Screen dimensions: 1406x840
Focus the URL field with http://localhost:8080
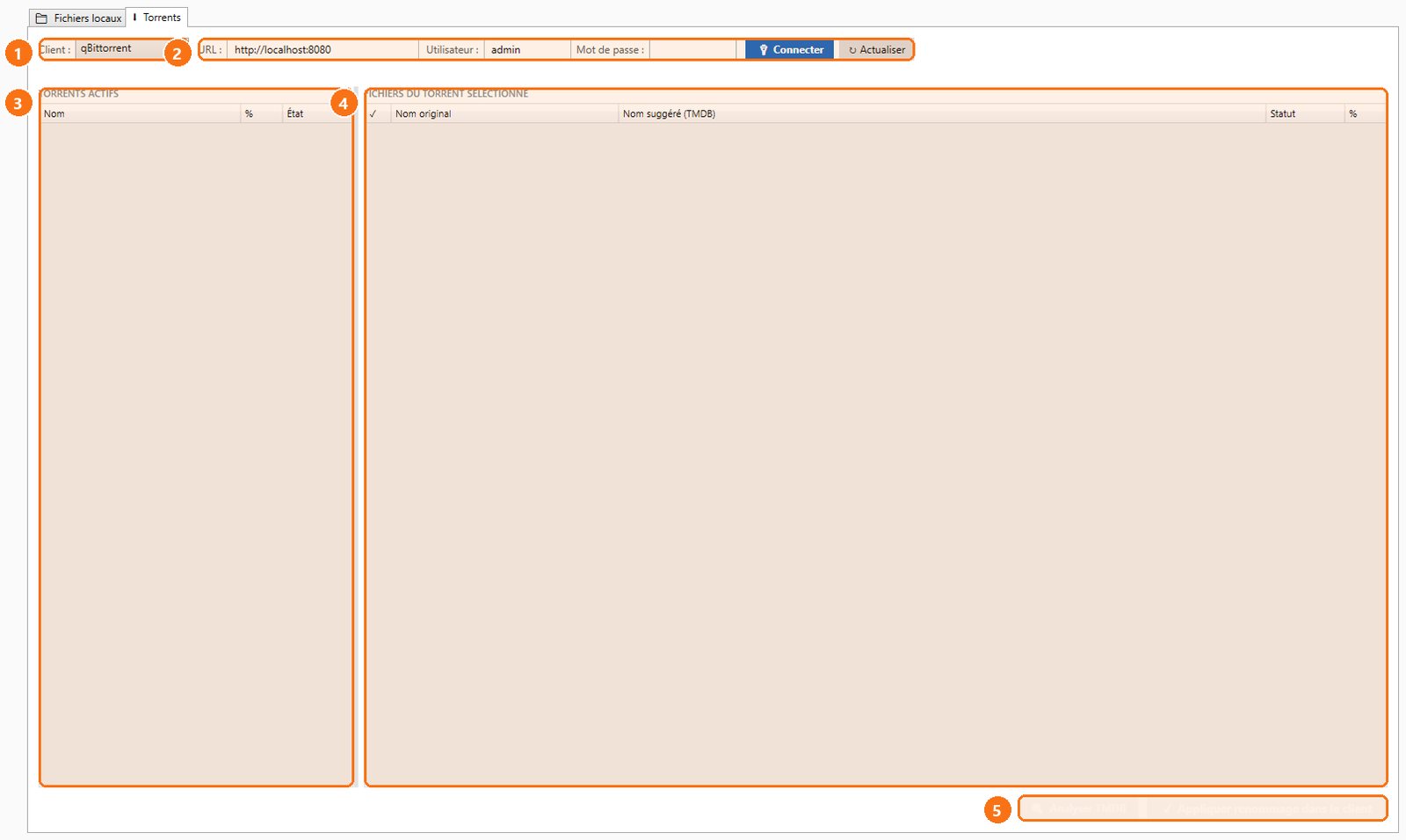323,50
